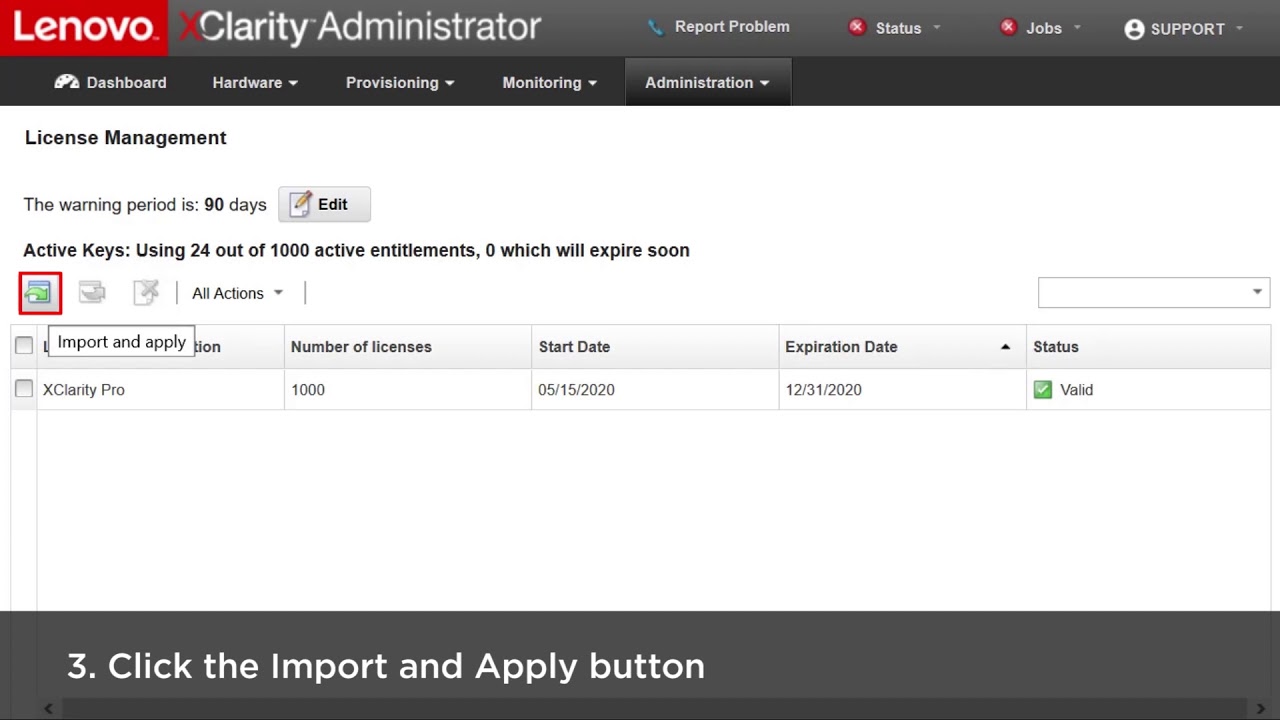Click the Report Problem phone icon
Screen dimensions: 1280x720
tap(655, 27)
